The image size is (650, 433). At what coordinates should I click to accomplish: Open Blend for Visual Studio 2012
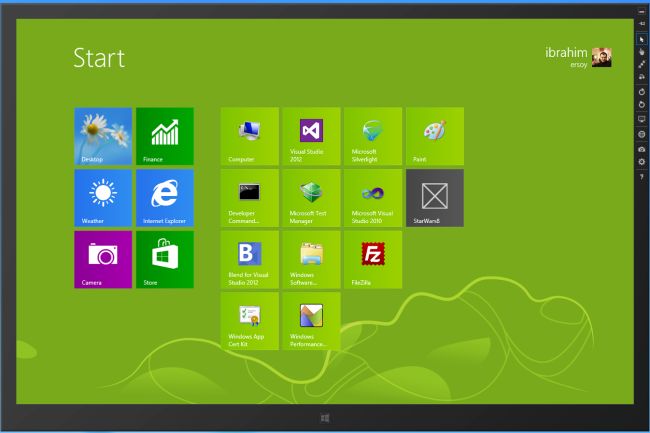pos(250,259)
